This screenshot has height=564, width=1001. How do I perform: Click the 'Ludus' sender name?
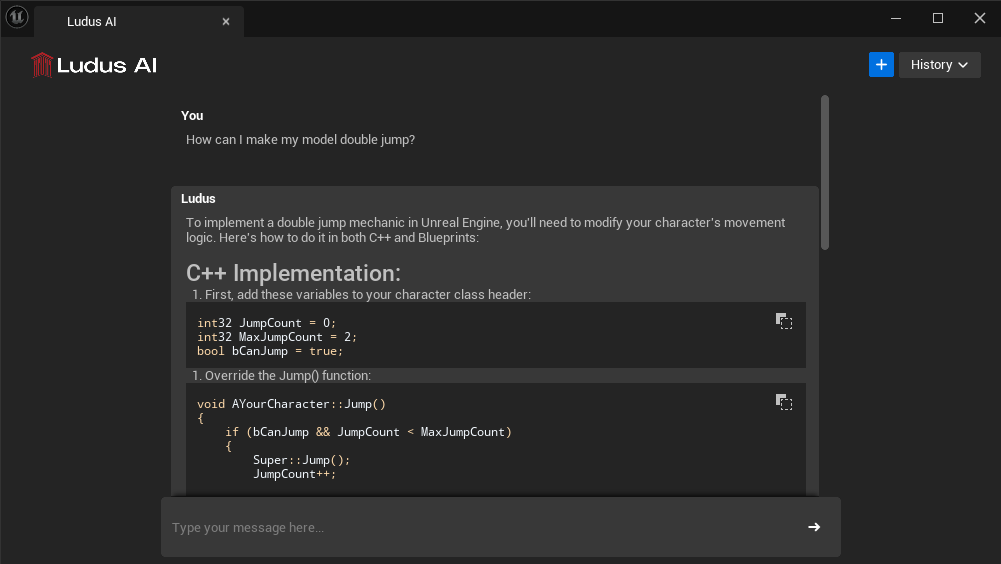(198, 199)
